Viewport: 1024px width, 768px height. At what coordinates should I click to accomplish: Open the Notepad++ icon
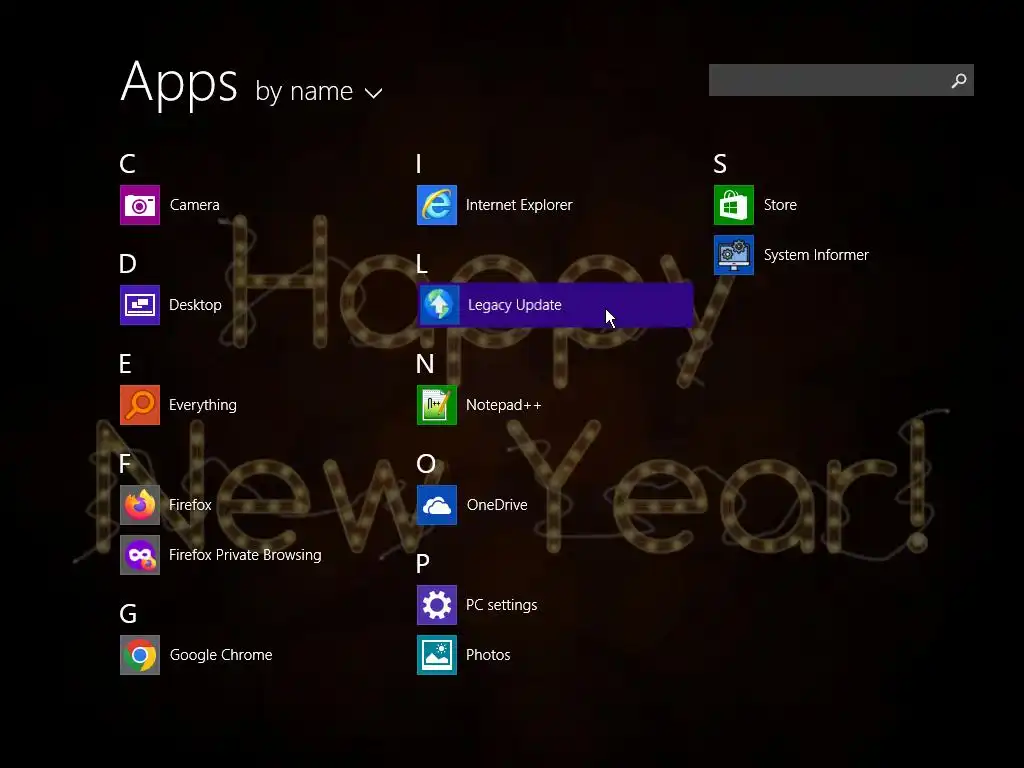(x=437, y=405)
